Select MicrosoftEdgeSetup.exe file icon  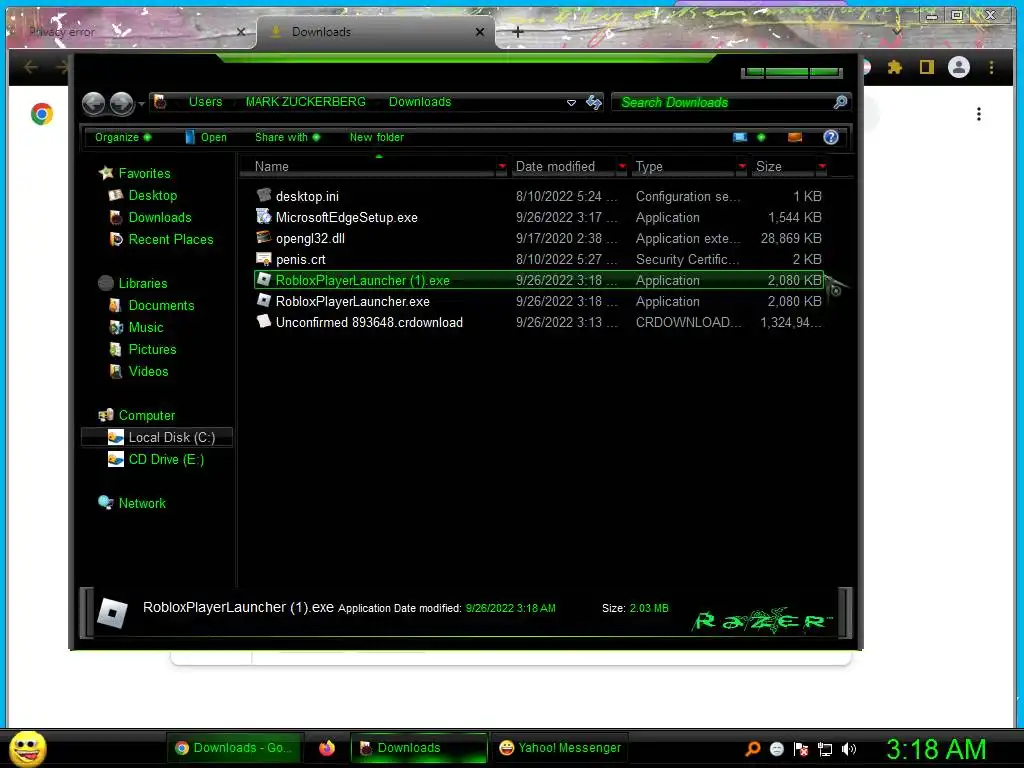click(264, 216)
